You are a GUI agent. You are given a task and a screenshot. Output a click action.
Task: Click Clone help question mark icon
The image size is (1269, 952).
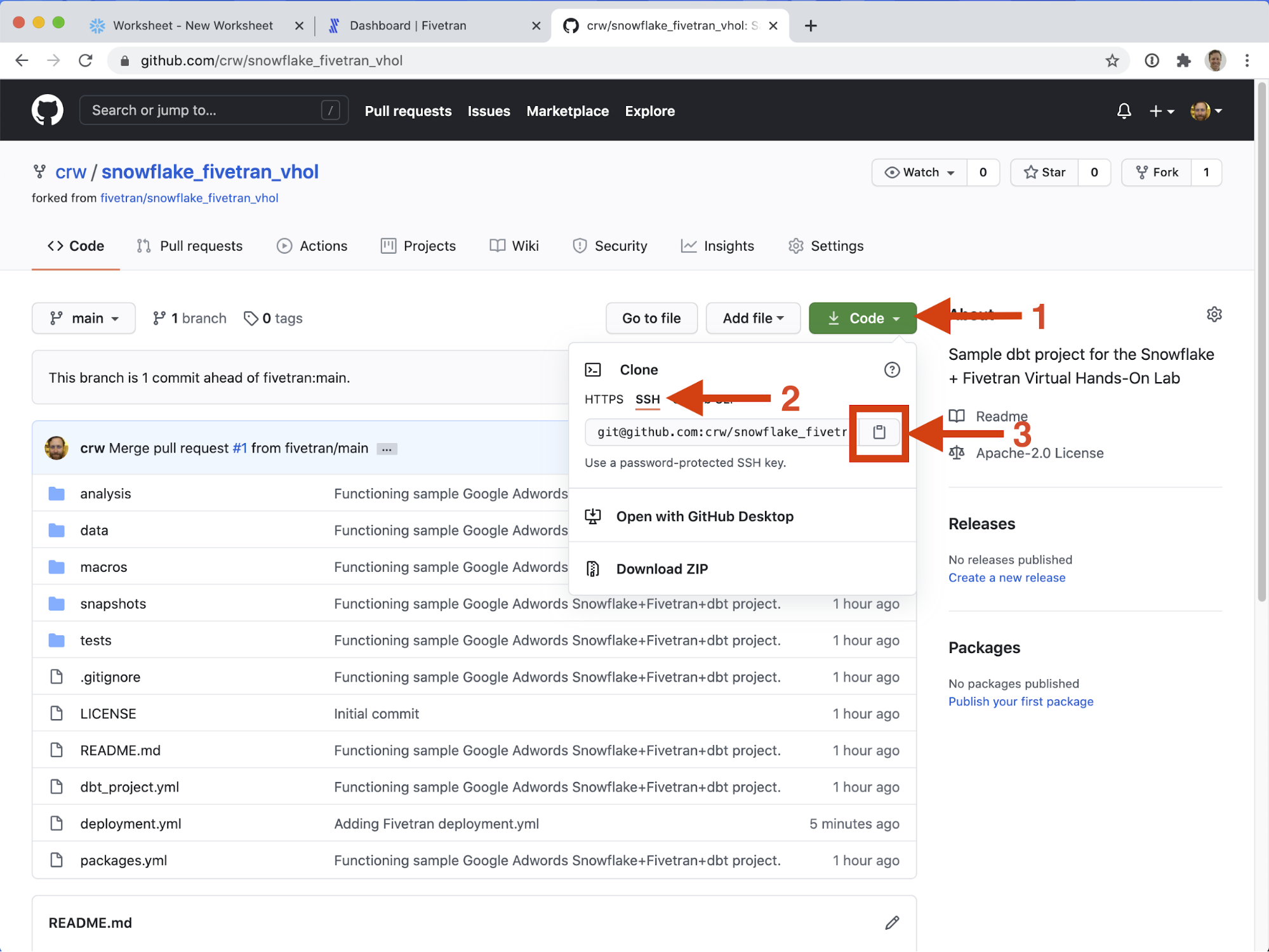(x=892, y=370)
